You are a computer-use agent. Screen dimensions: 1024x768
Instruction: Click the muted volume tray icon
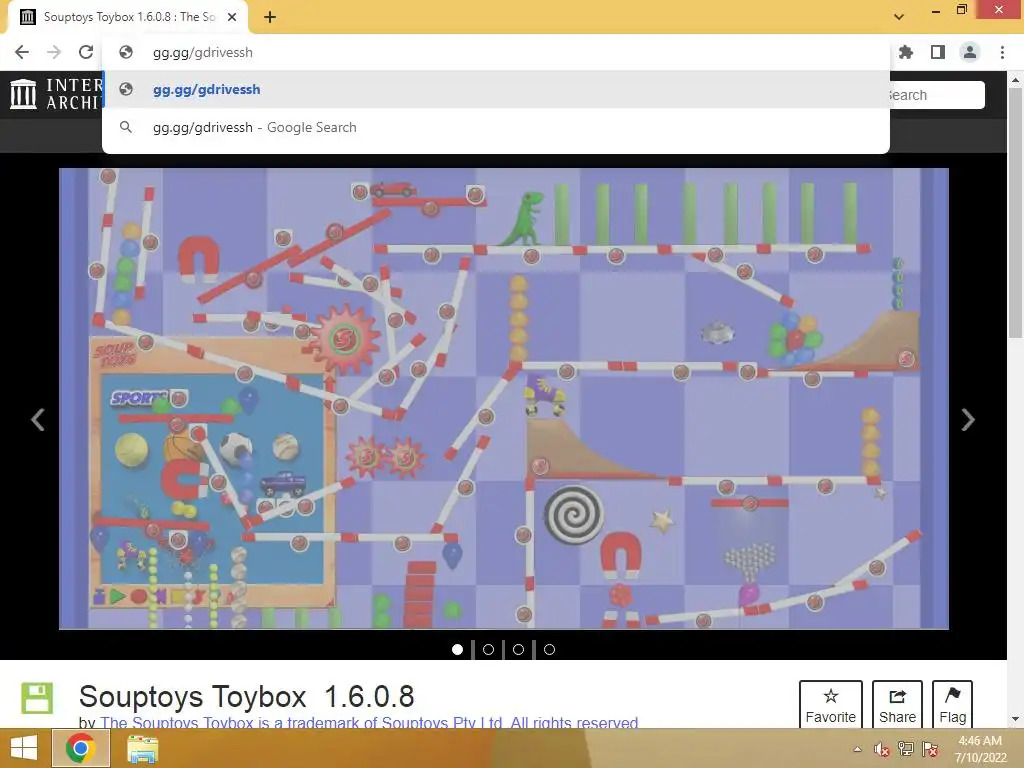(x=882, y=749)
